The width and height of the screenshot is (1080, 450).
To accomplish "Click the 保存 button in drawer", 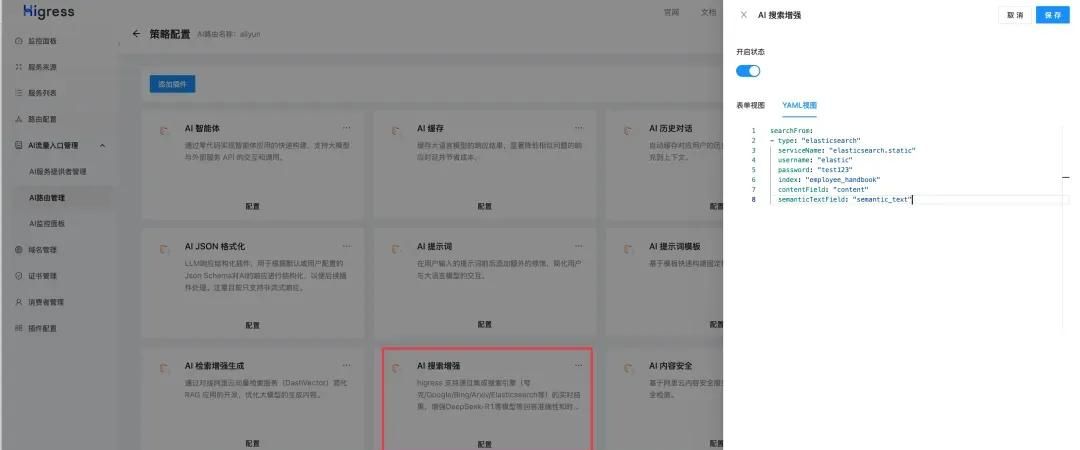I will click(1052, 15).
